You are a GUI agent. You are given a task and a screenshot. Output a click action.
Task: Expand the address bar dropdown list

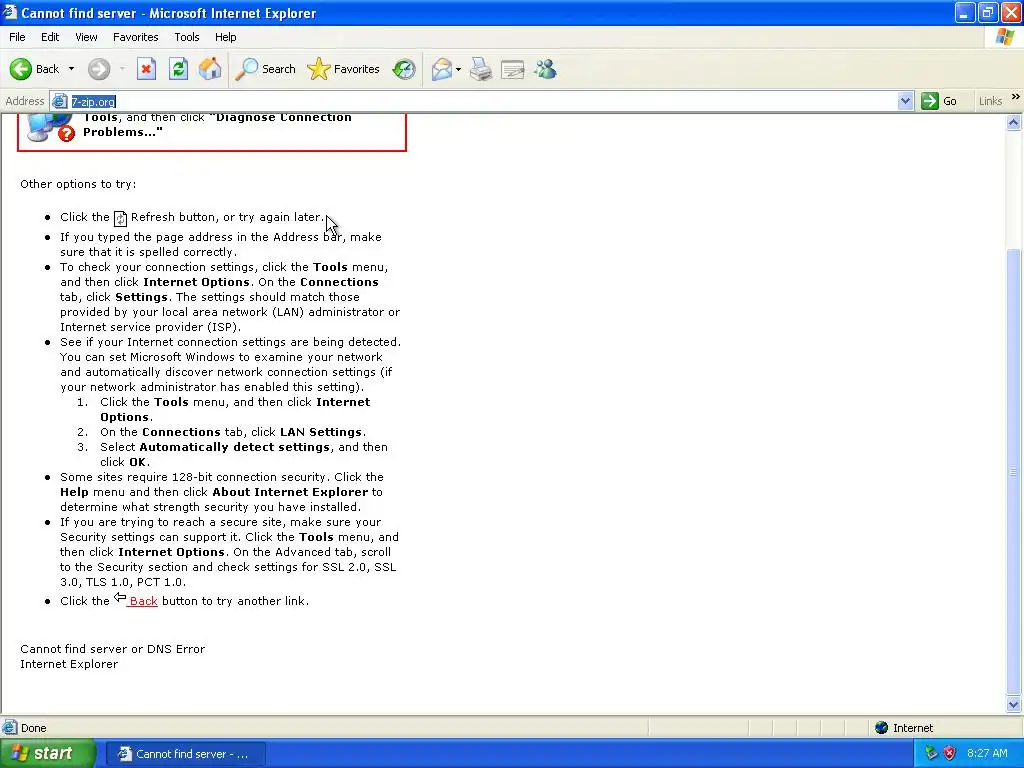(x=905, y=101)
